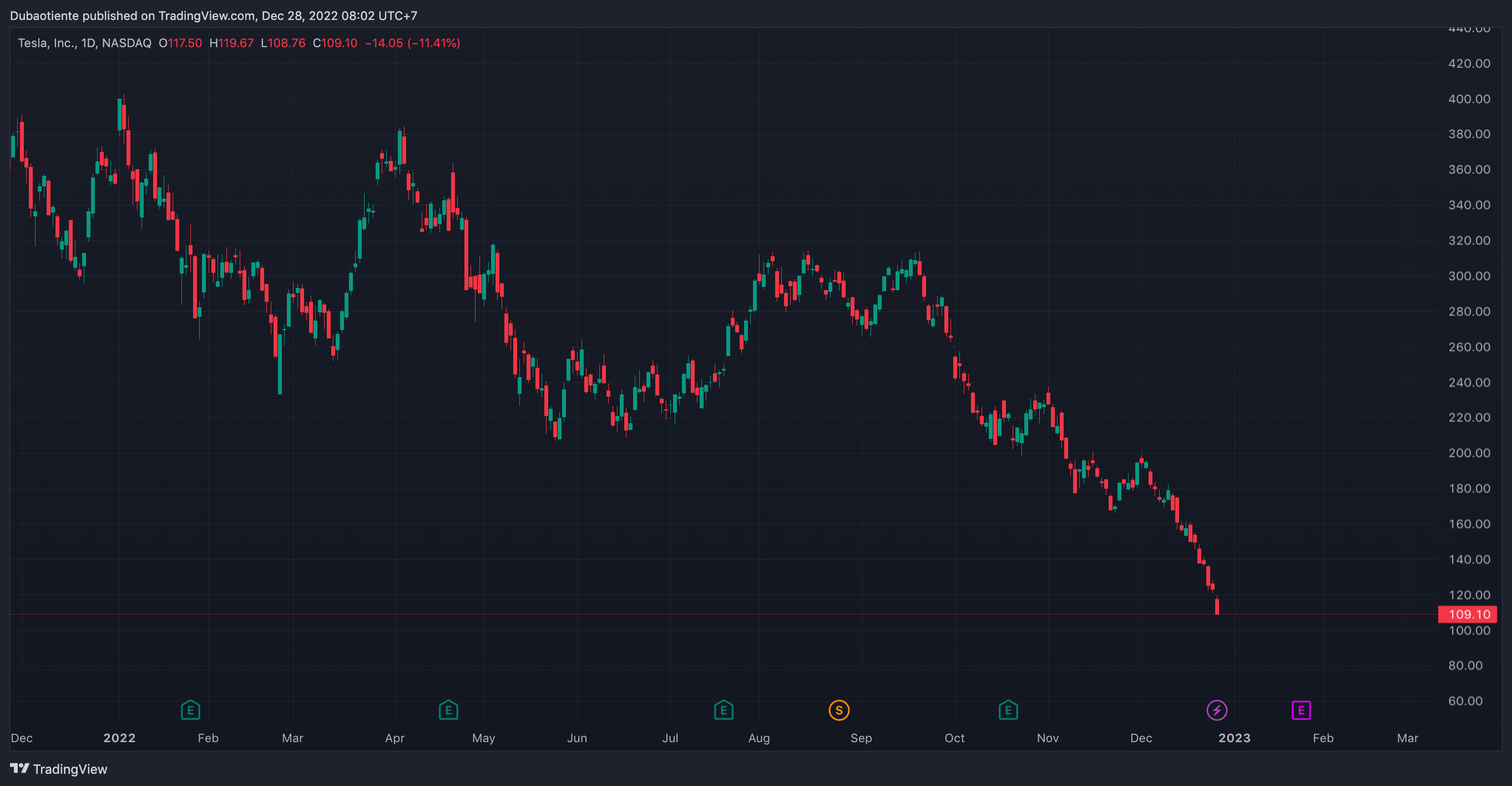Click the change value −14.05 (−11.41%)
This screenshot has width=1512, height=786.
[x=412, y=43]
